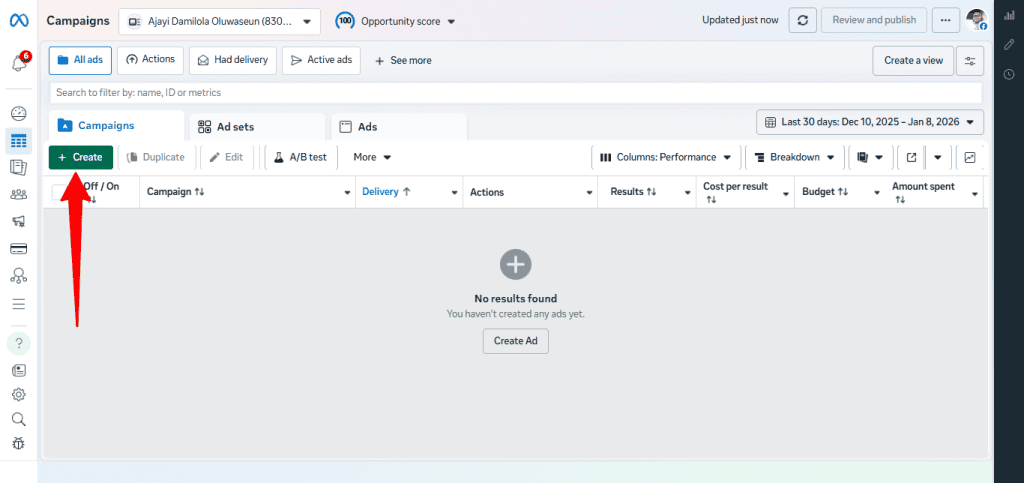1024x483 pixels.
Task: Click the refresh data icon button
Action: [x=803, y=20]
